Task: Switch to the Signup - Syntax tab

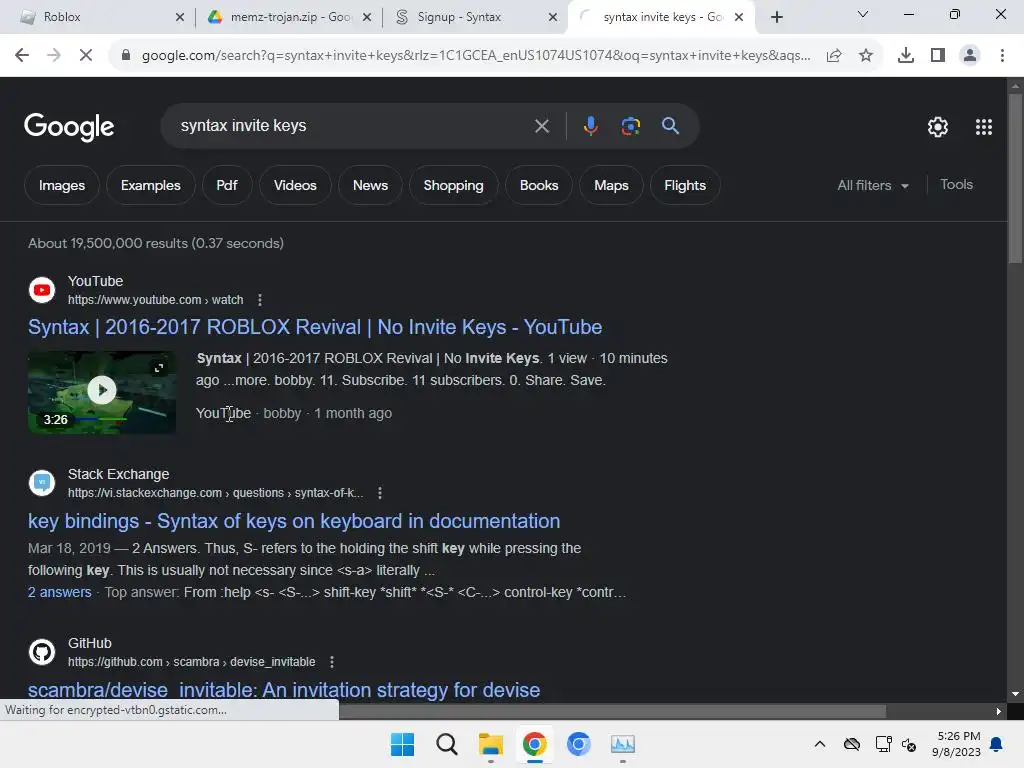Action: (474, 17)
